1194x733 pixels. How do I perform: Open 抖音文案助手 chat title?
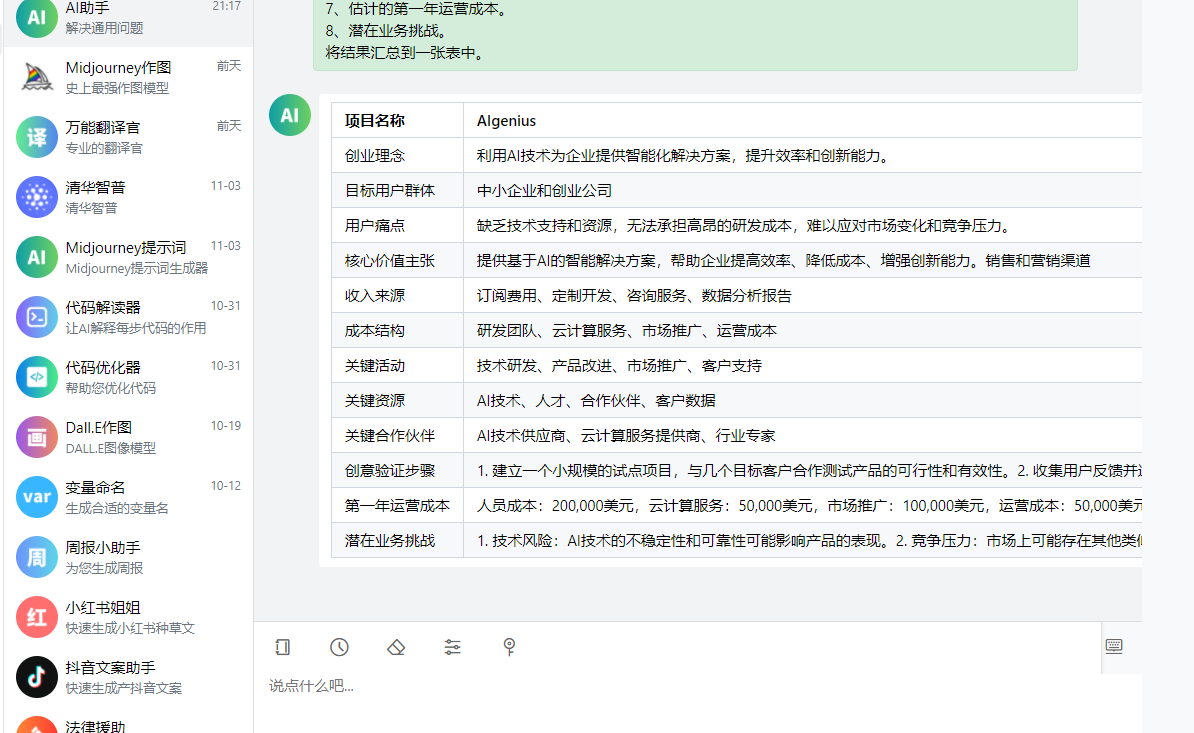click(x=110, y=668)
